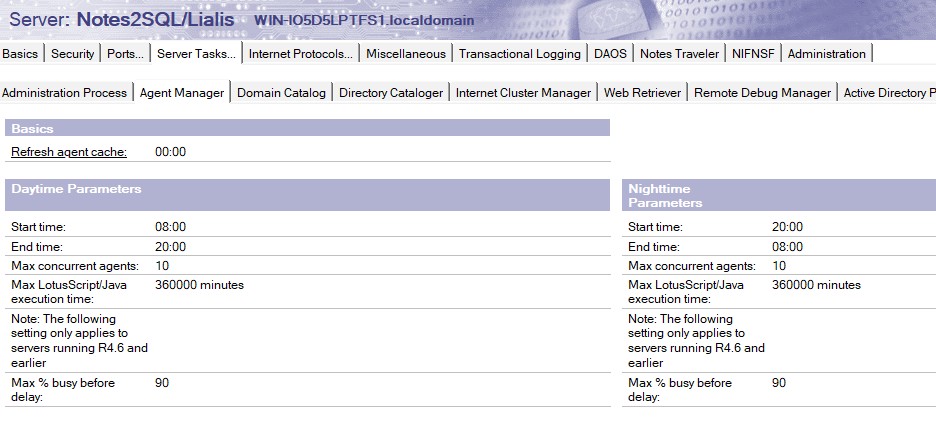Viewport: 936px width, 434px height.
Task: Select the Domain Catalog sub-tab
Action: point(281,93)
